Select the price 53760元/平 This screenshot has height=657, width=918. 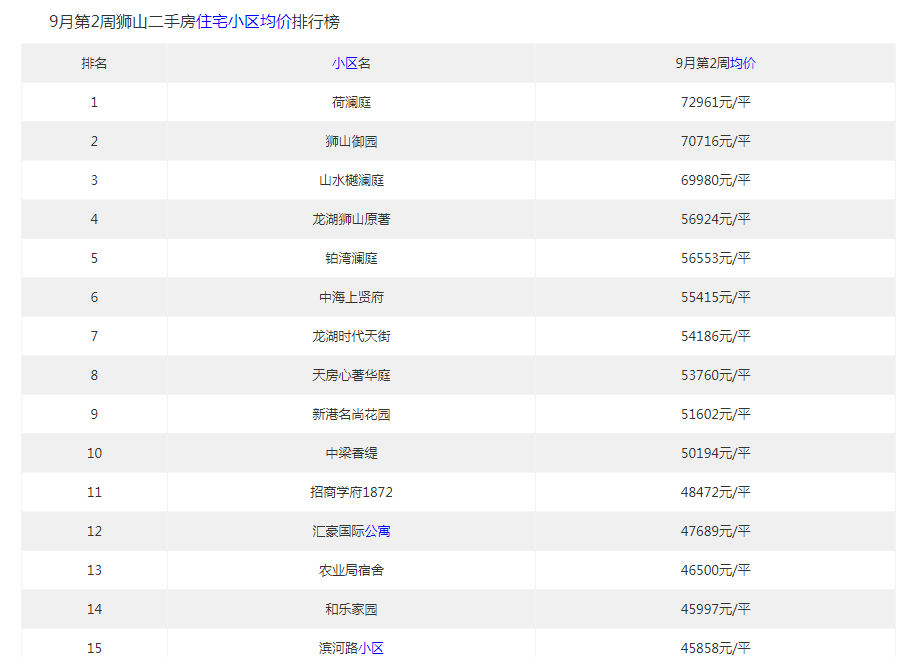715,375
